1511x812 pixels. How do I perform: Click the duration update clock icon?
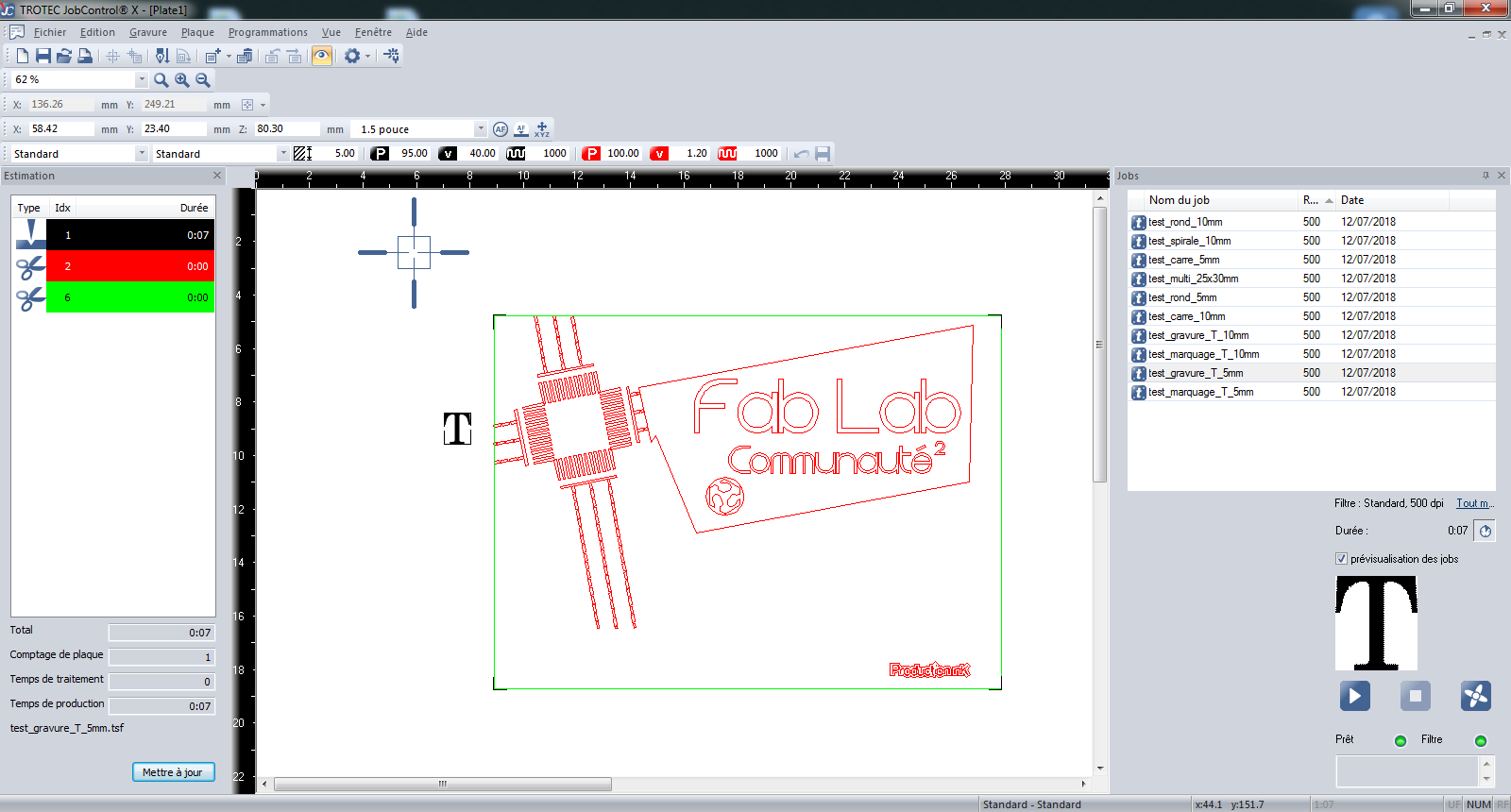[x=1485, y=531]
